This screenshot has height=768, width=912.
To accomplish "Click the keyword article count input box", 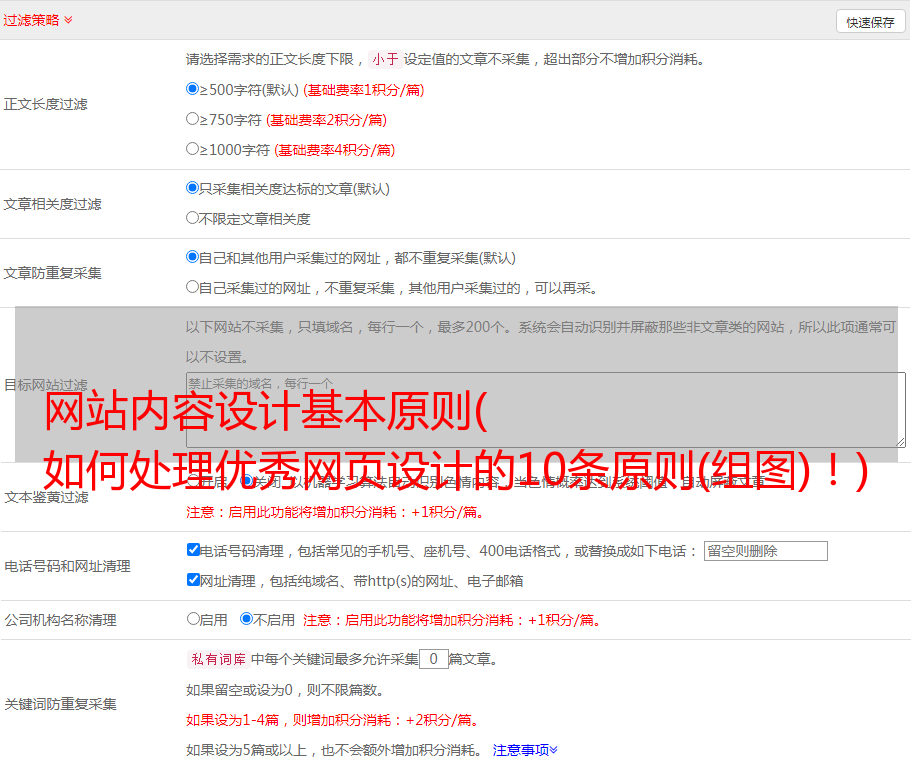I will [433, 659].
